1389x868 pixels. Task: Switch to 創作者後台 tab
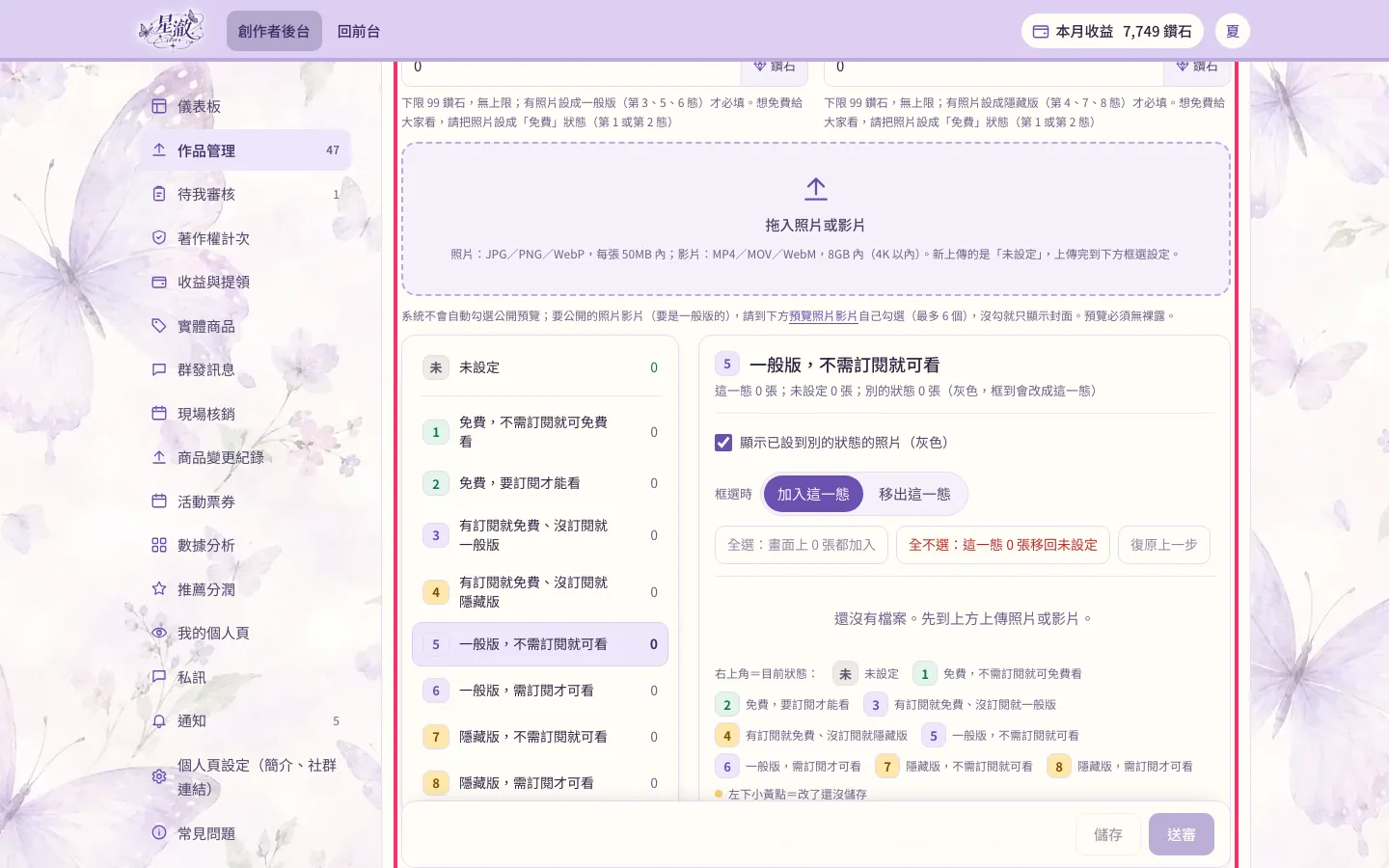274,31
